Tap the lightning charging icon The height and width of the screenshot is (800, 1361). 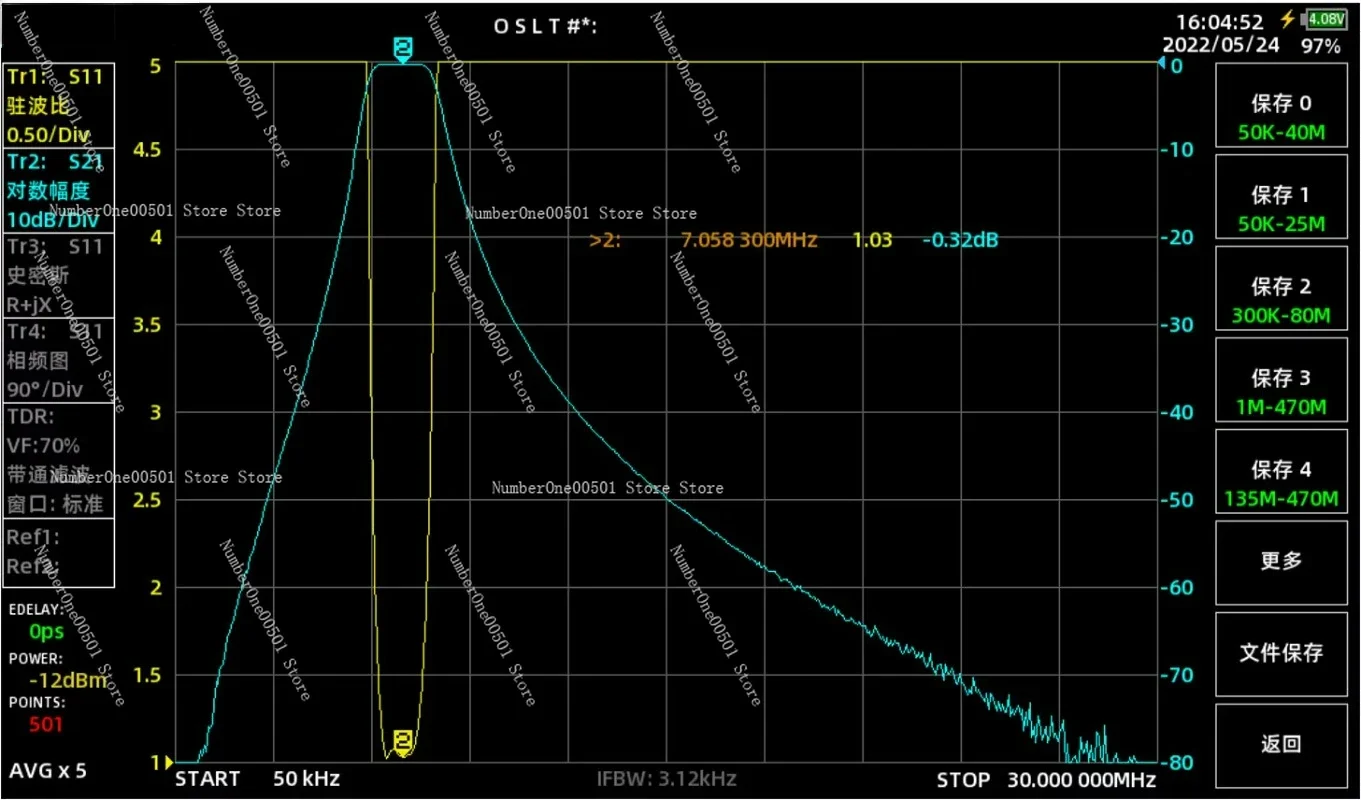(x=1287, y=20)
